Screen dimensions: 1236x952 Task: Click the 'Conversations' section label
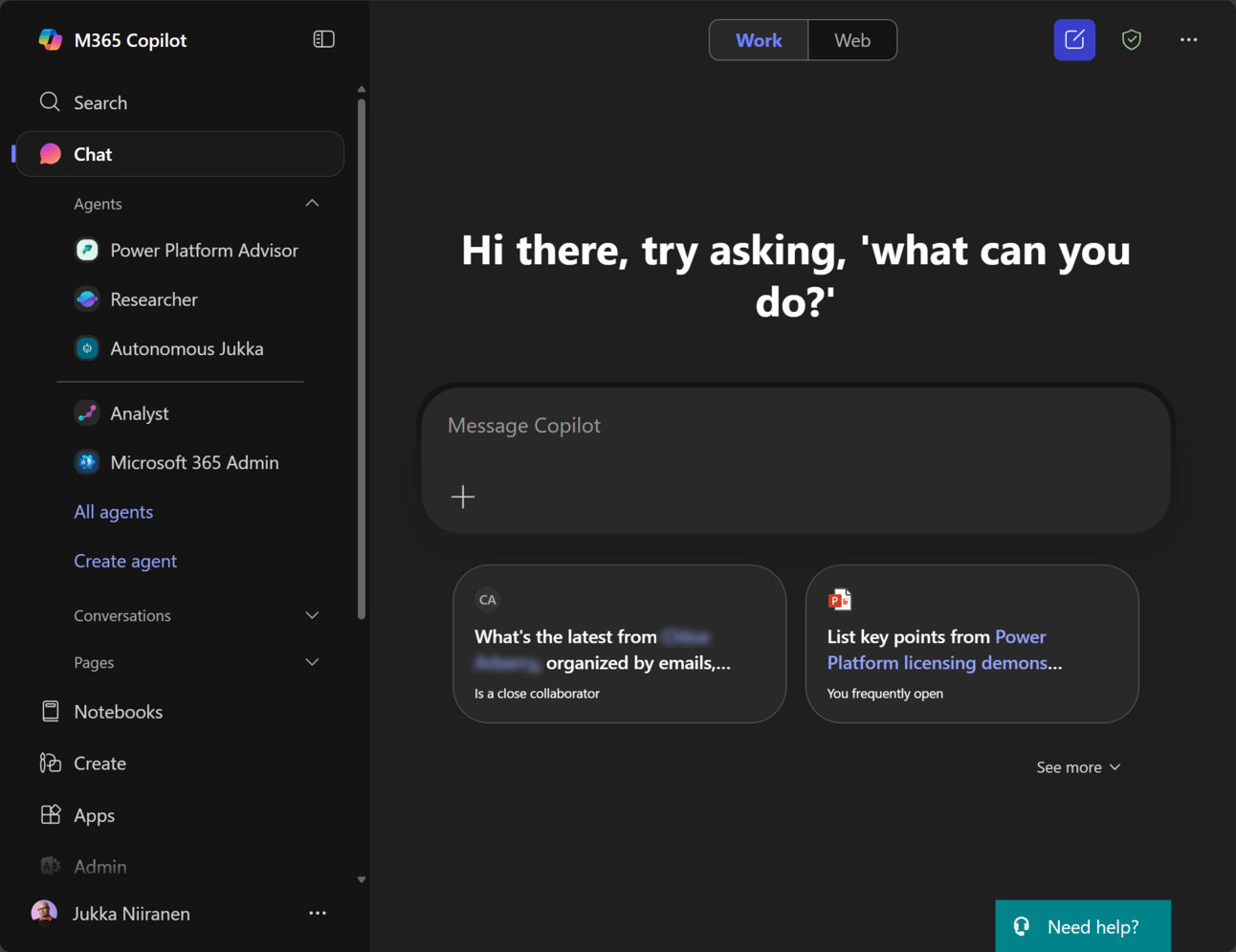[x=122, y=615]
